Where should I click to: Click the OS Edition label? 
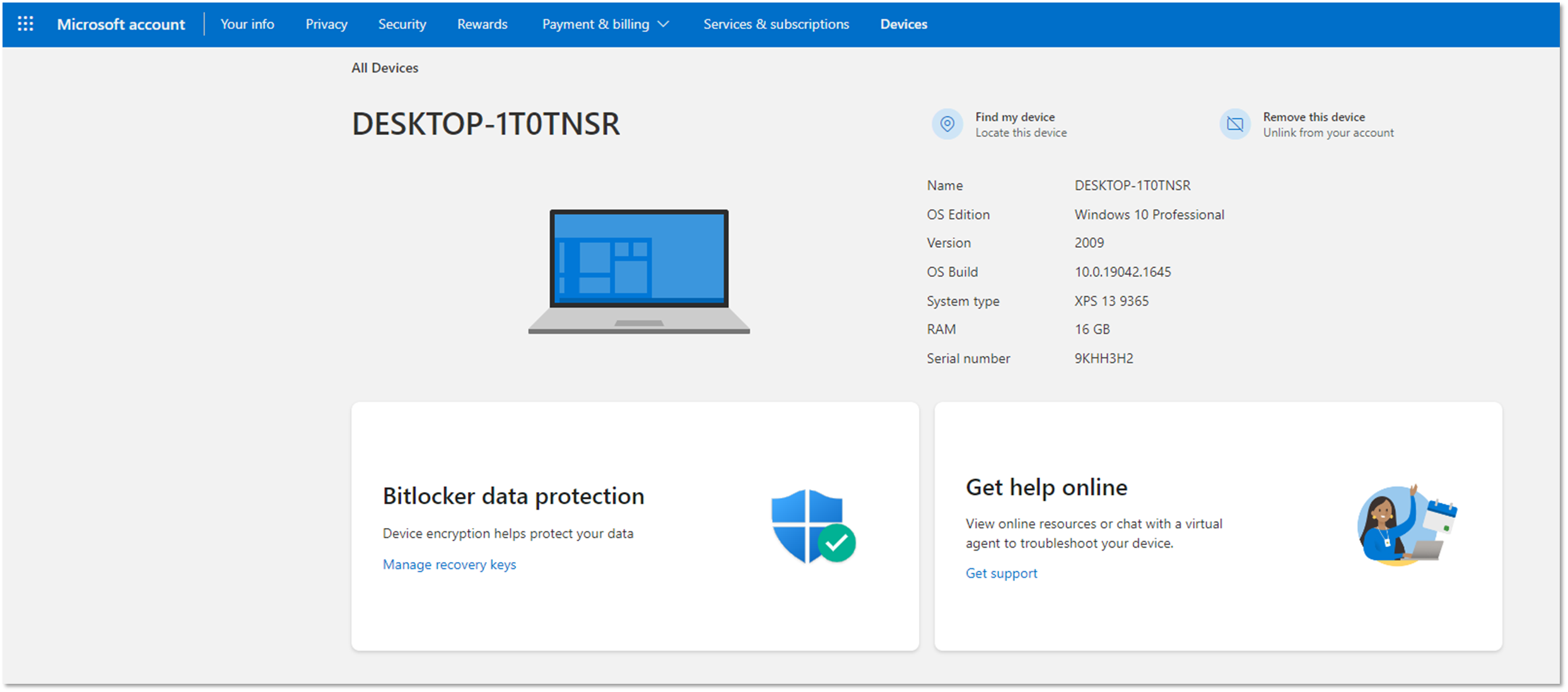(957, 214)
